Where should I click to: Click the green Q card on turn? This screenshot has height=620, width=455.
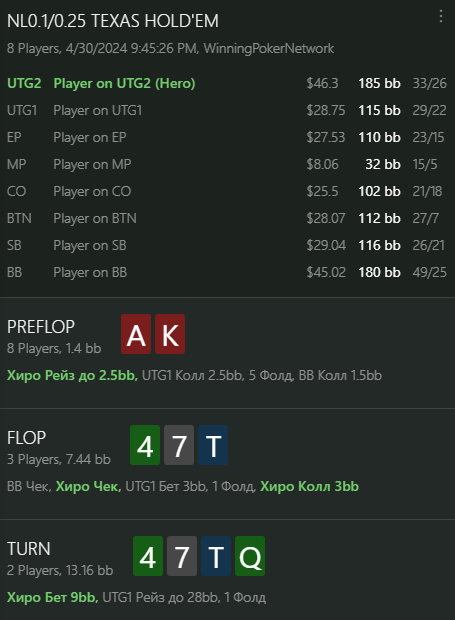click(250, 556)
